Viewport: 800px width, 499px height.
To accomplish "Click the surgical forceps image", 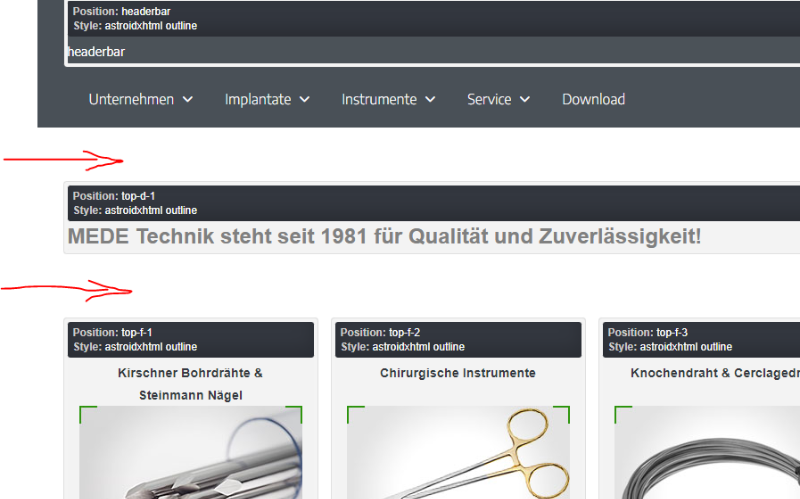I will click(x=458, y=453).
